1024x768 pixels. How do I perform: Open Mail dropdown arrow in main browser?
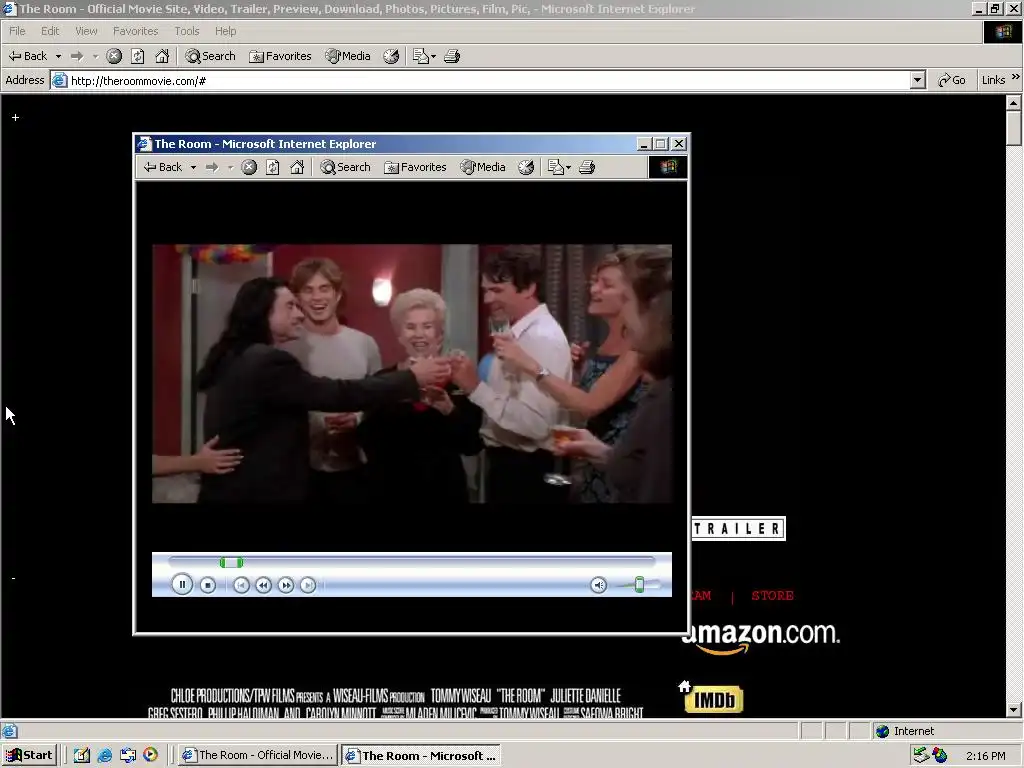(x=434, y=56)
